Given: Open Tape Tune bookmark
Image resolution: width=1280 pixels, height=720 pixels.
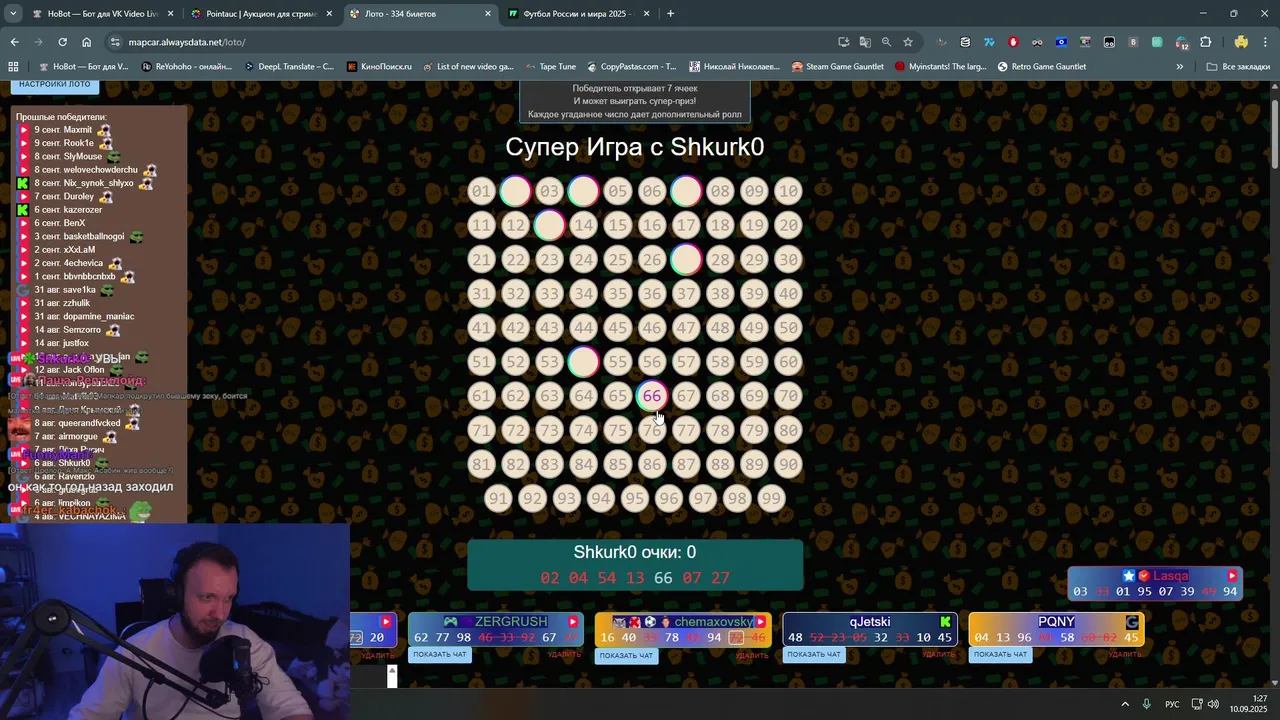Looking at the screenshot, I should click(x=549, y=67).
